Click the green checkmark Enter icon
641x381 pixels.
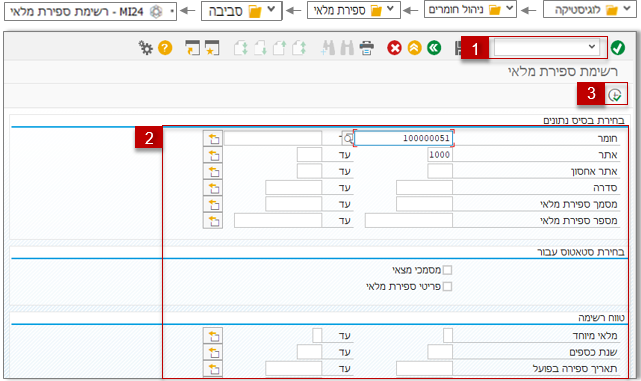point(617,48)
